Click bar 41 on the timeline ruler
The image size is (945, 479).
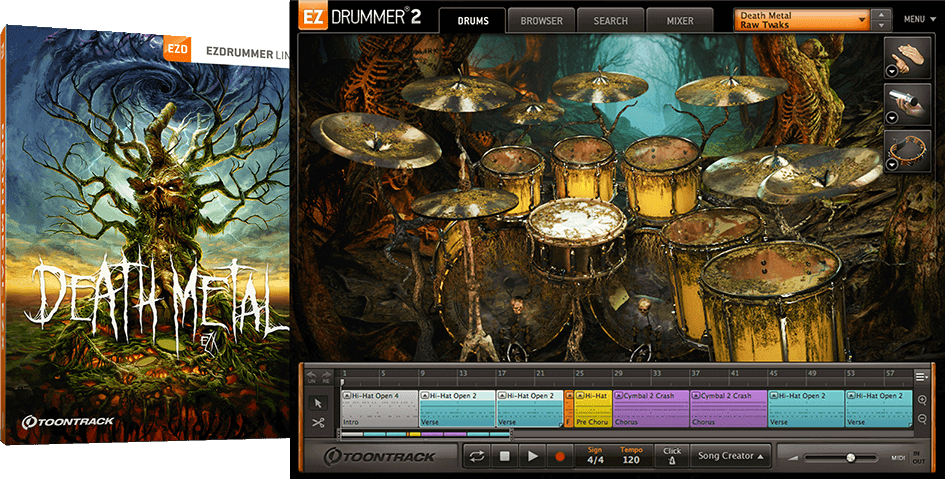pyautogui.click(x=735, y=374)
